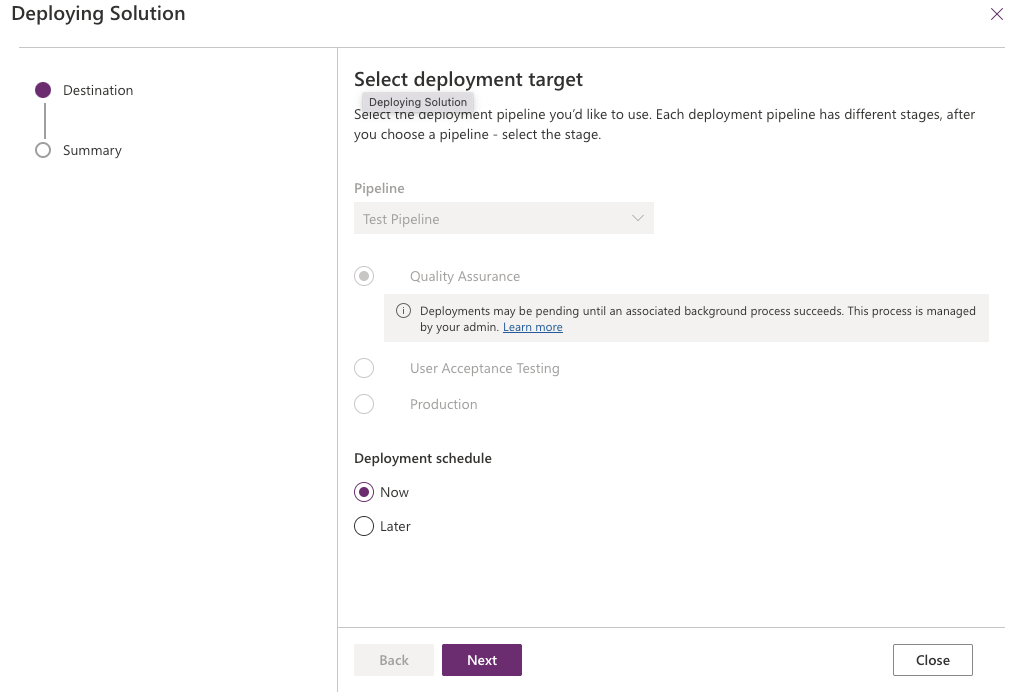Choose Later for deployment schedule
Screen dimensions: 1023x693
pos(364,526)
